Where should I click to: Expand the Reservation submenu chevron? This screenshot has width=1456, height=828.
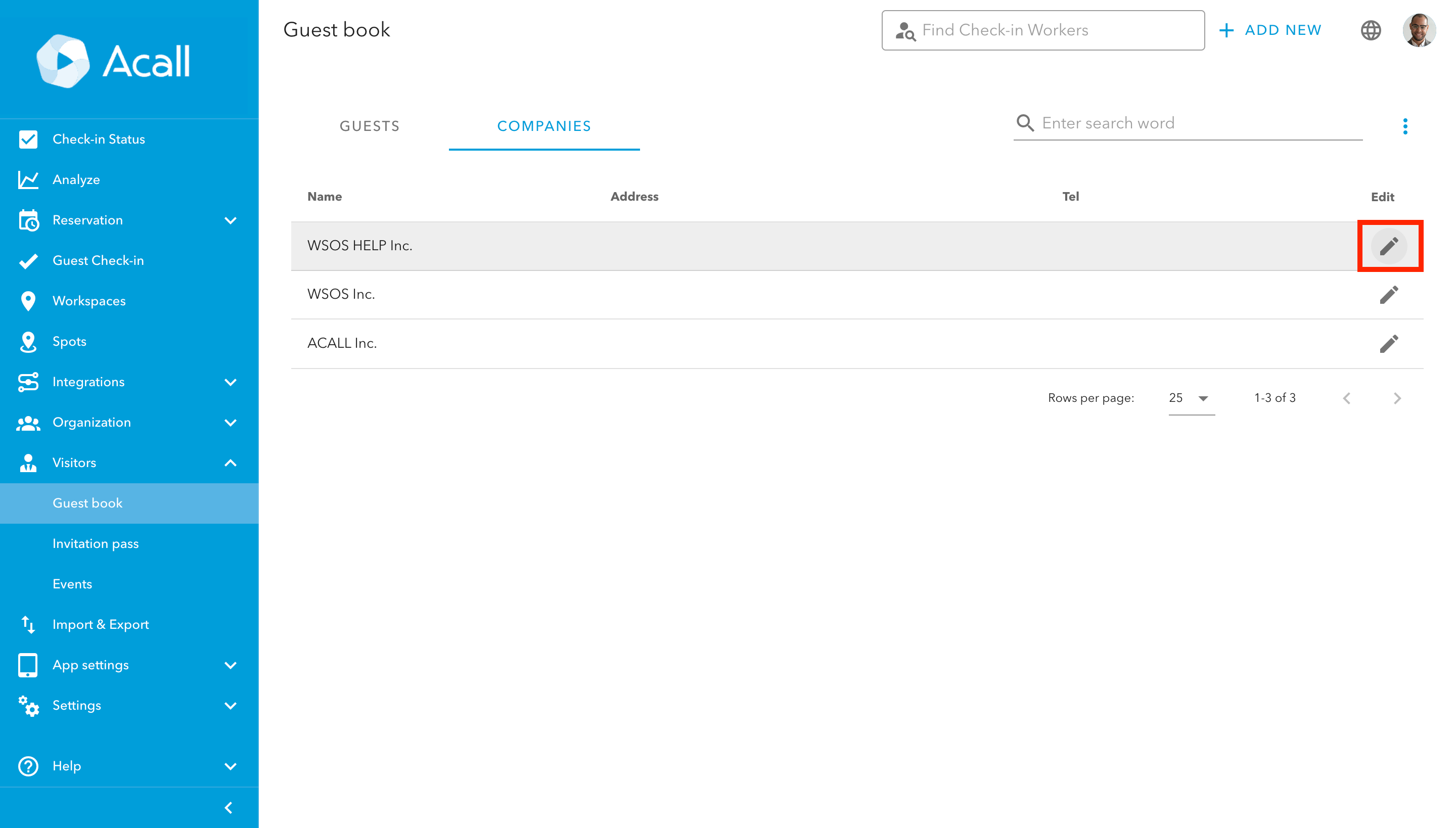click(x=231, y=220)
